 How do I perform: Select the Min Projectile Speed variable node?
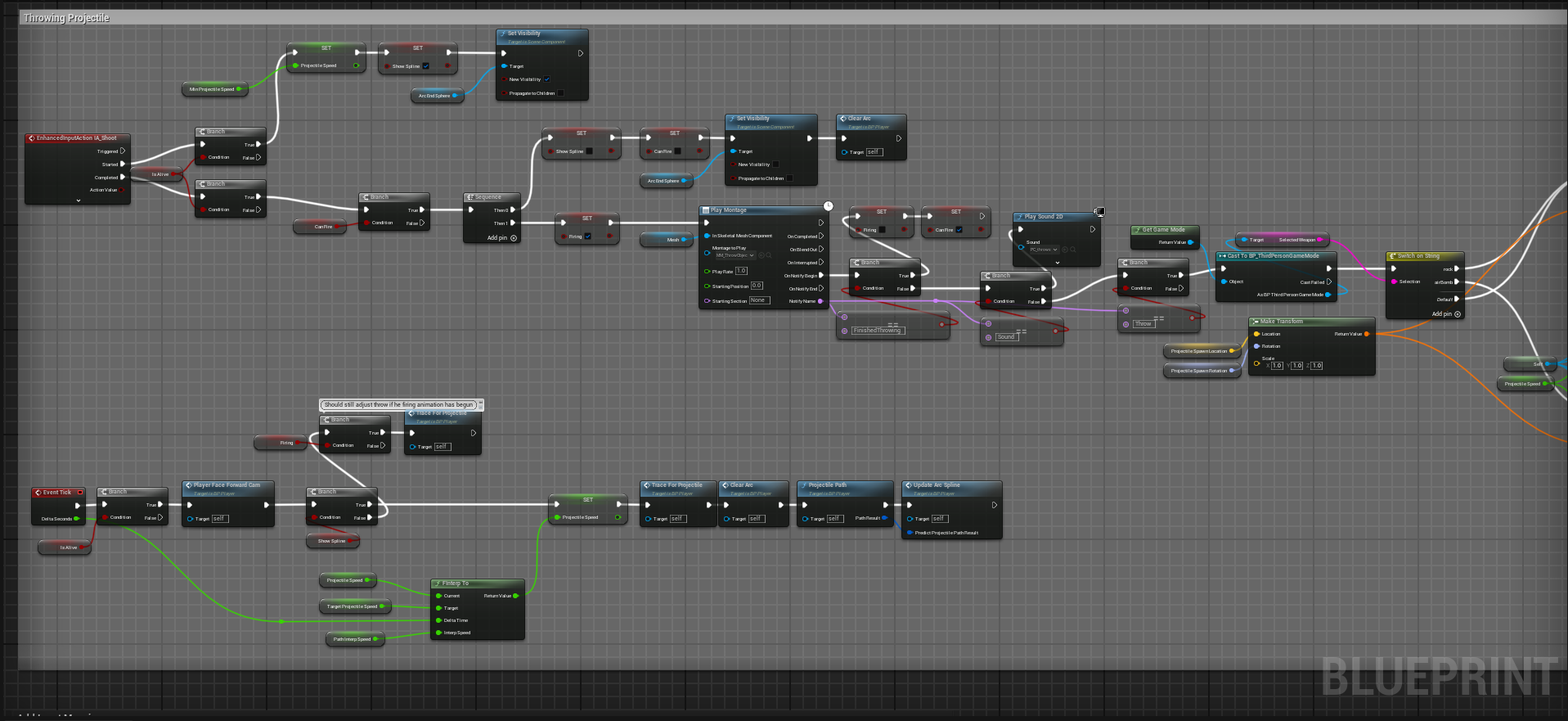click(212, 89)
